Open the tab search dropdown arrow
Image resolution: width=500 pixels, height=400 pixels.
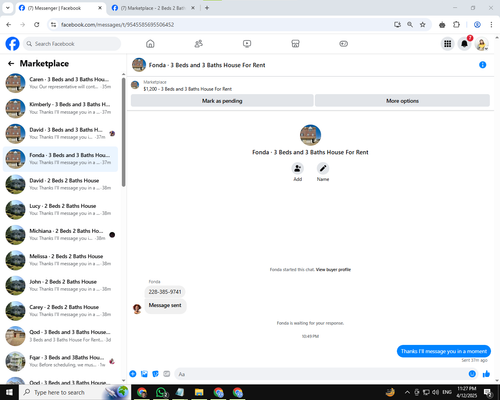7,8
